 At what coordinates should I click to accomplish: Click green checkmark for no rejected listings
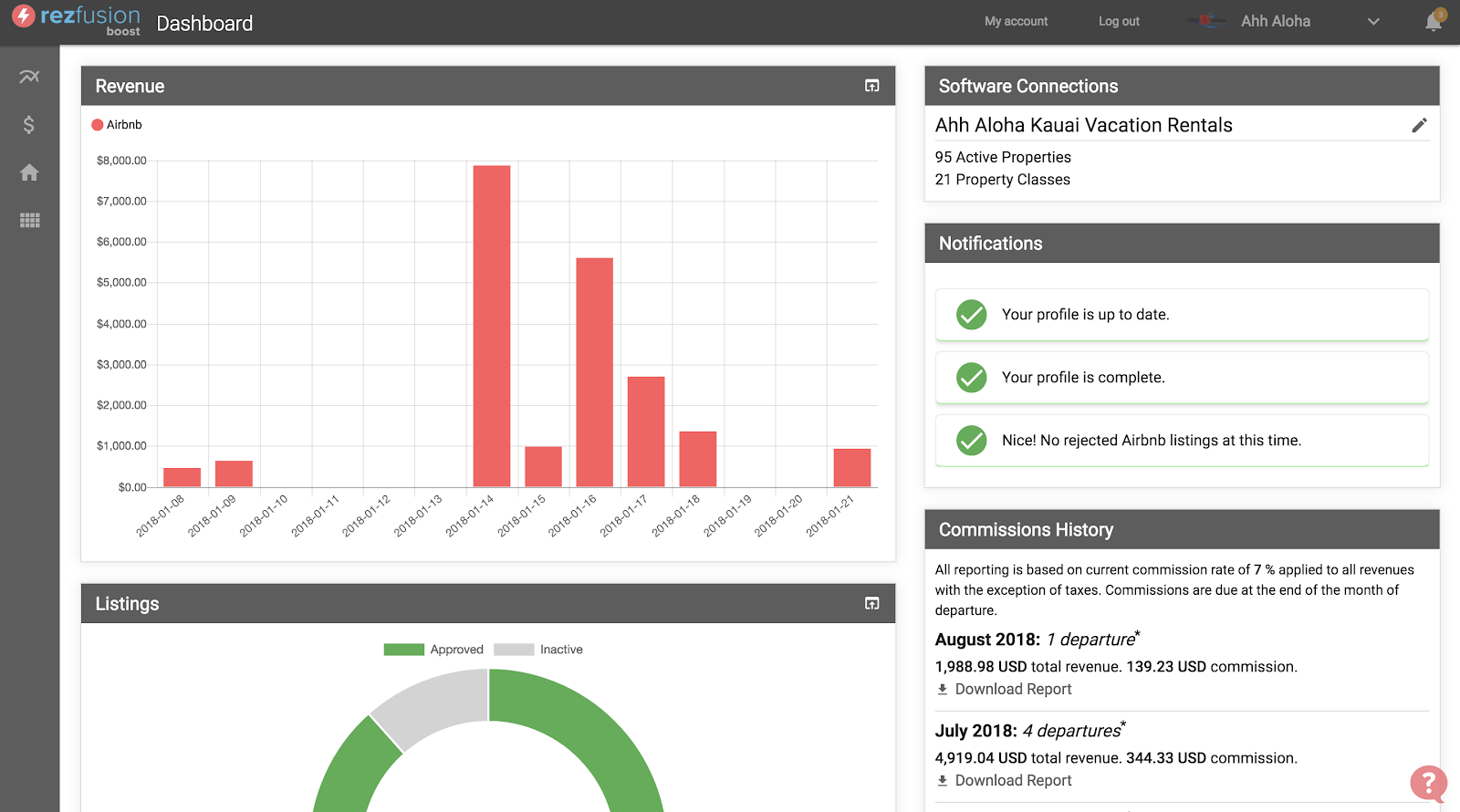click(971, 441)
